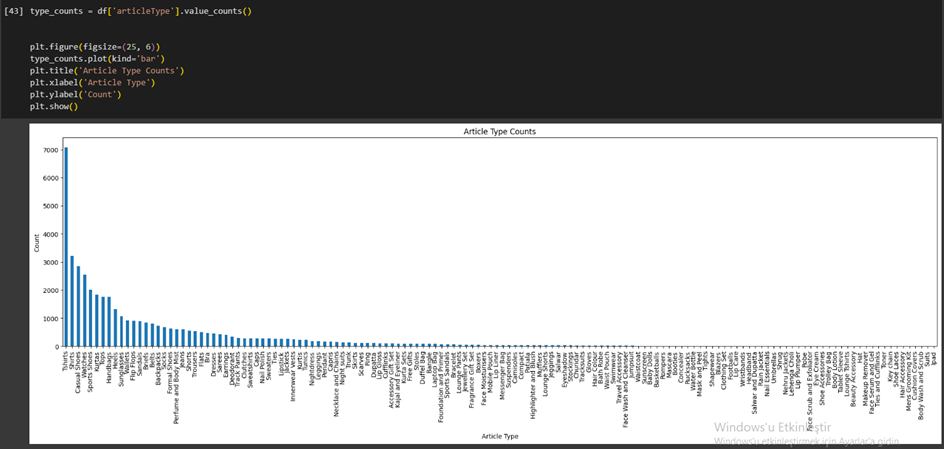This screenshot has height=449, width=944.
Task: Click the second tallest bar in chart
Action: (72, 301)
